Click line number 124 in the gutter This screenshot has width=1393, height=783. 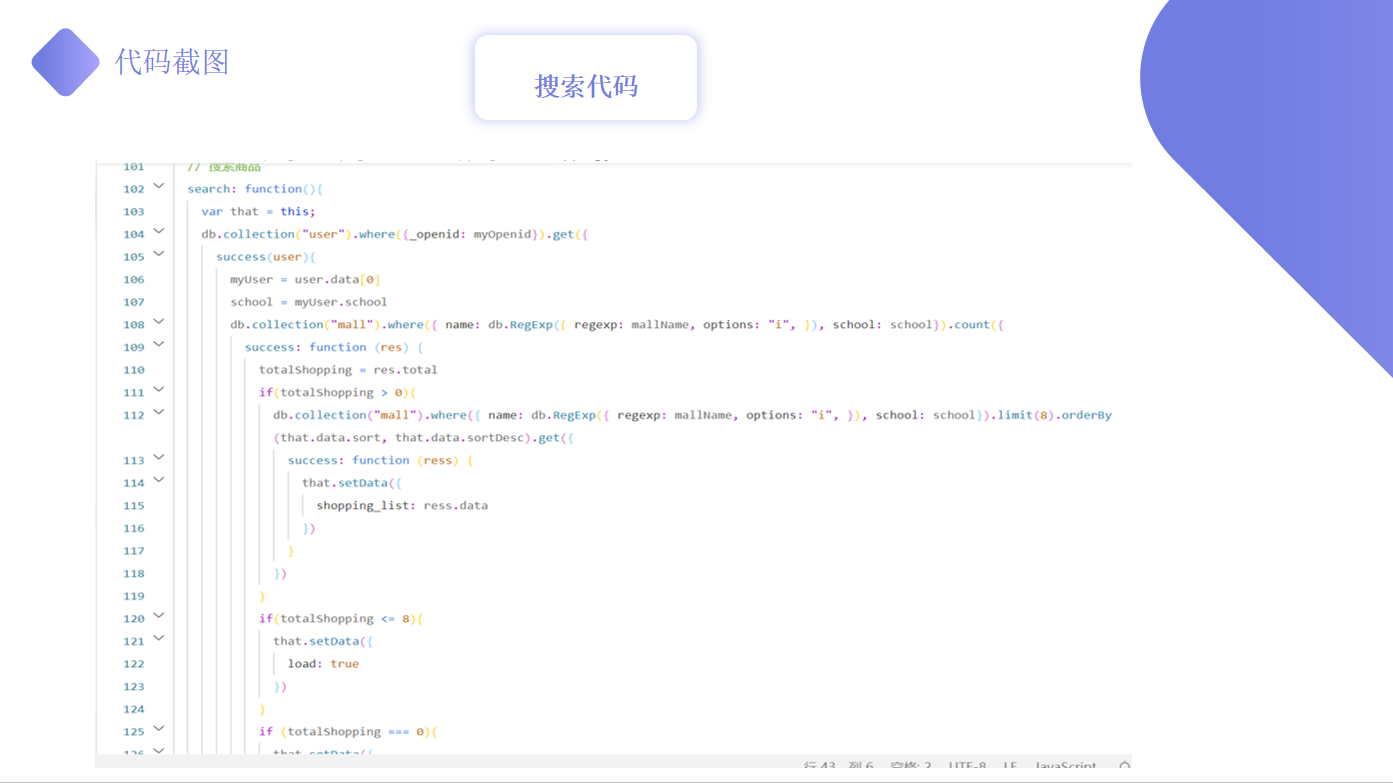click(134, 709)
